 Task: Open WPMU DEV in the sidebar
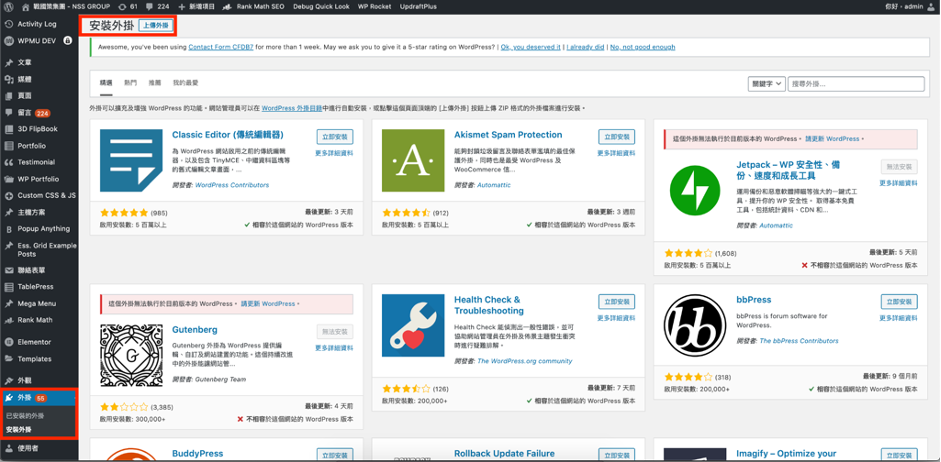coord(39,41)
